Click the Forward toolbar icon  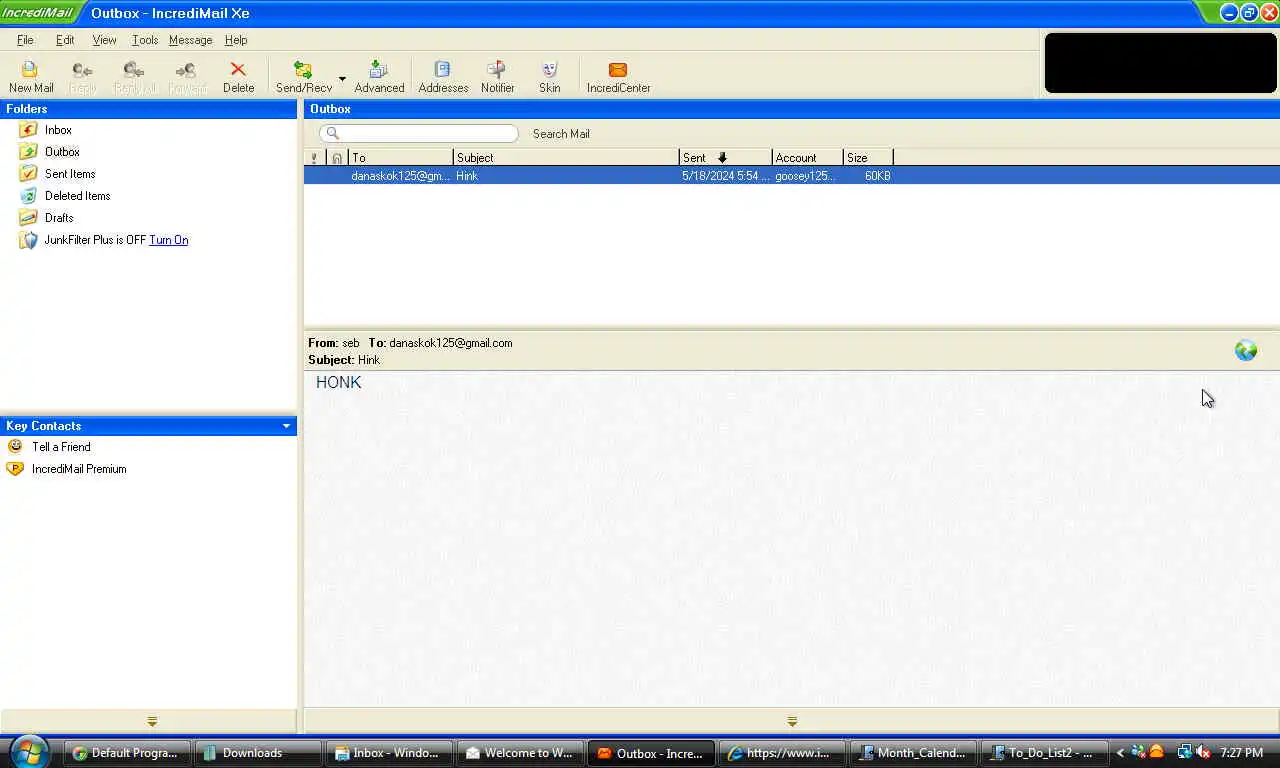(x=187, y=77)
